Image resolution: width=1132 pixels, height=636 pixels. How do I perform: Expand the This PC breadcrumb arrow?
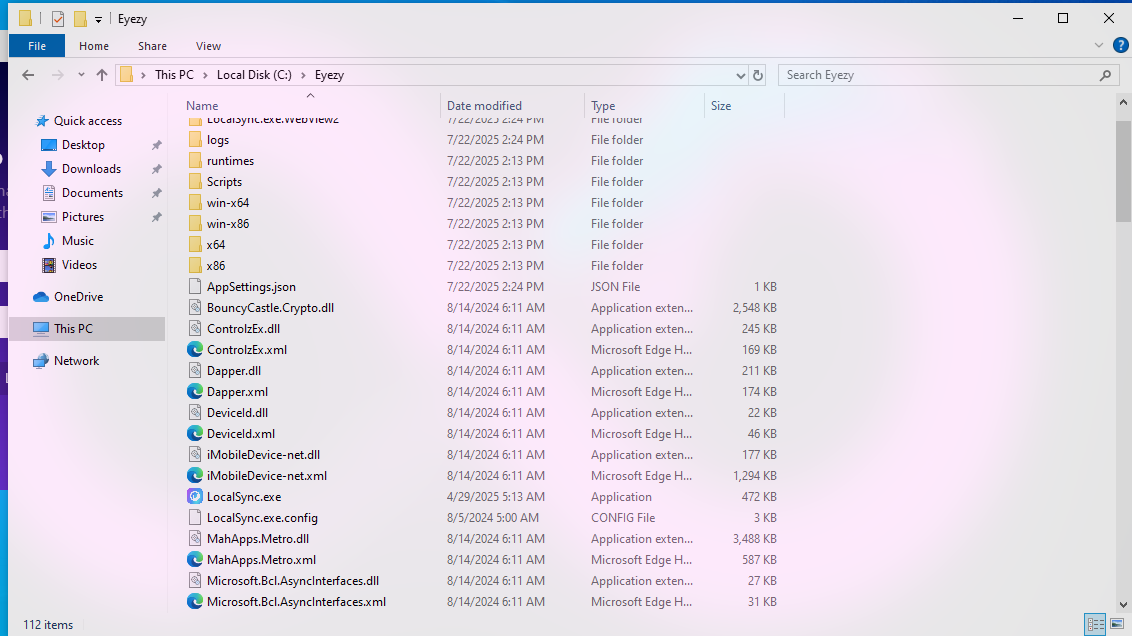tap(205, 75)
